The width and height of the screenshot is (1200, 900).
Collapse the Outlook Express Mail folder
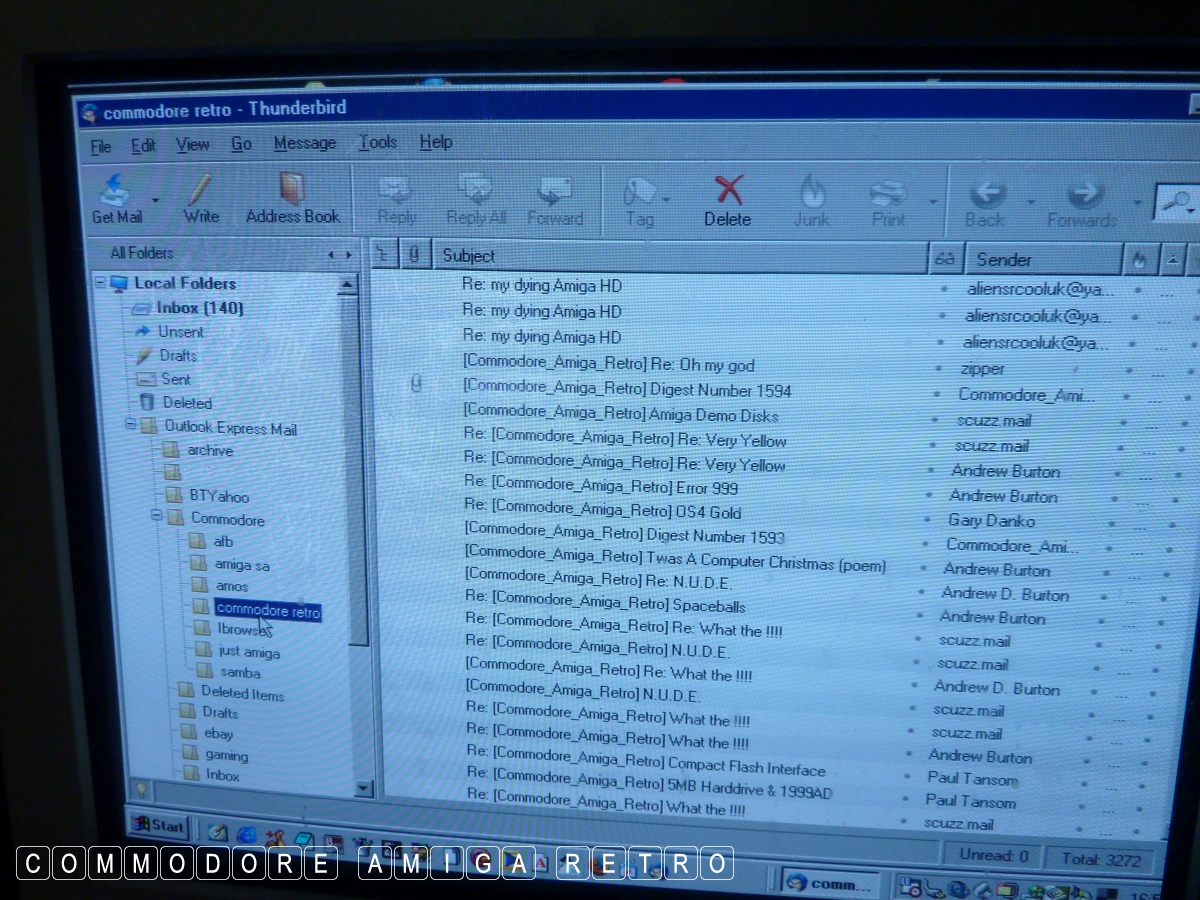pyautogui.click(x=130, y=425)
